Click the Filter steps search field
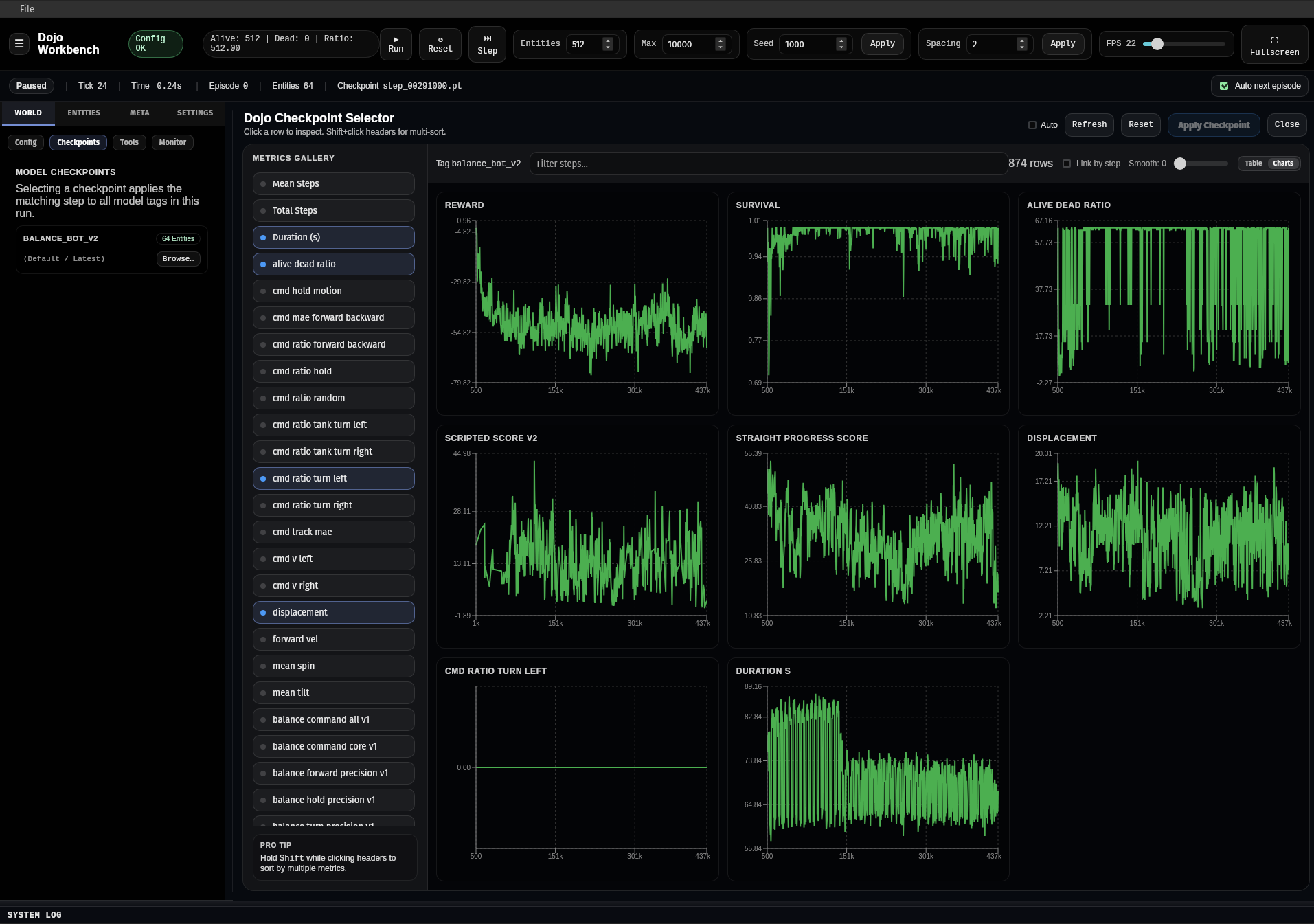 [767, 164]
